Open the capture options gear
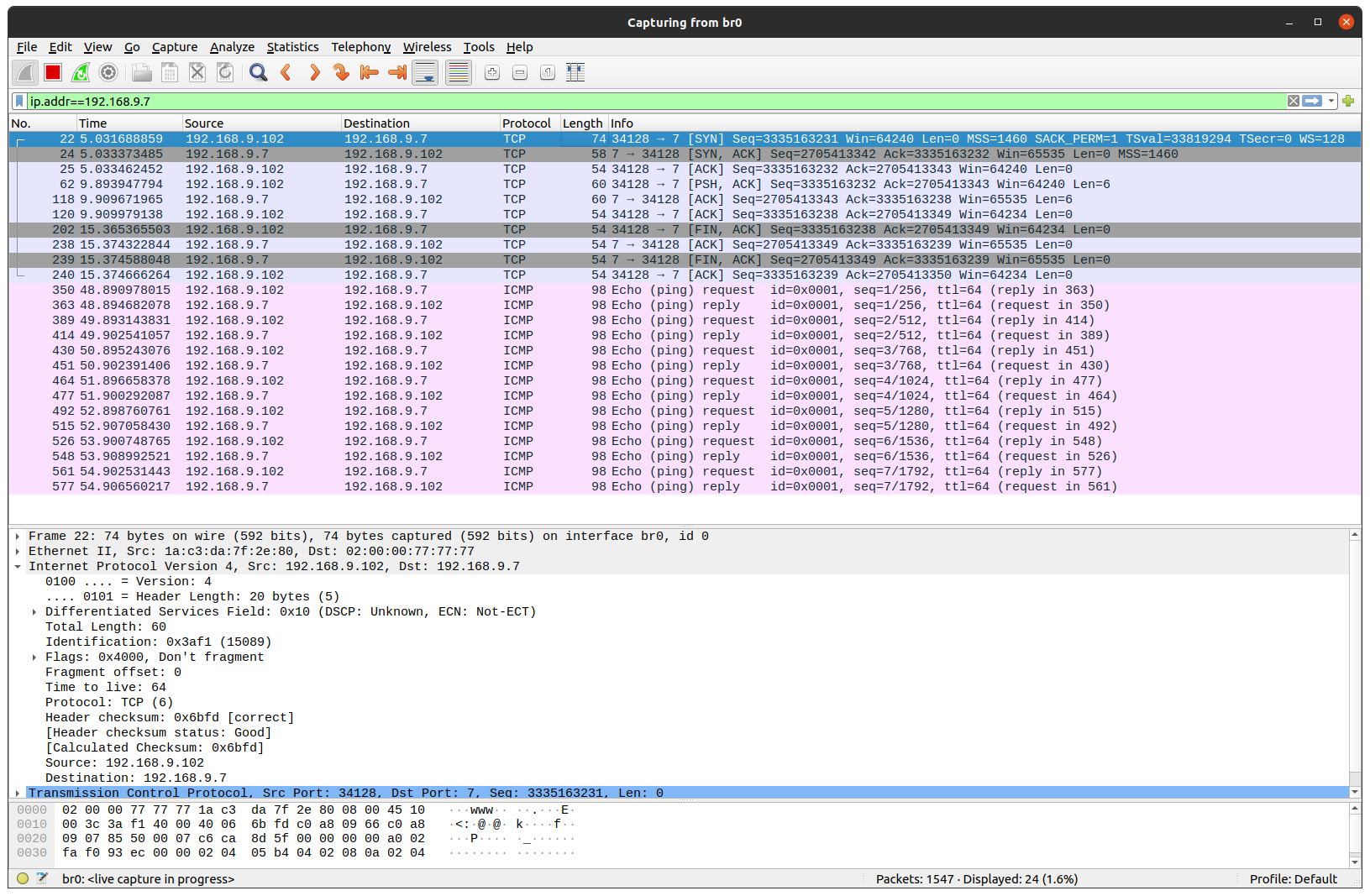Image resolution: width=1370 pixels, height=896 pixels. [x=108, y=72]
